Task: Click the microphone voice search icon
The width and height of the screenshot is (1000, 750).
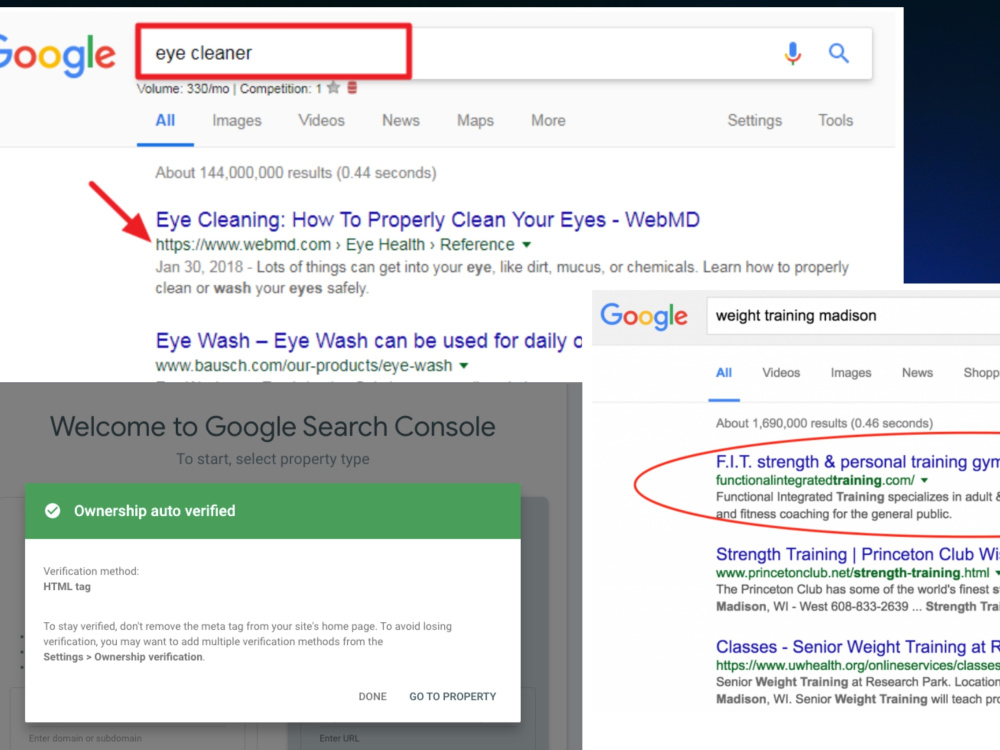Action: [x=793, y=53]
